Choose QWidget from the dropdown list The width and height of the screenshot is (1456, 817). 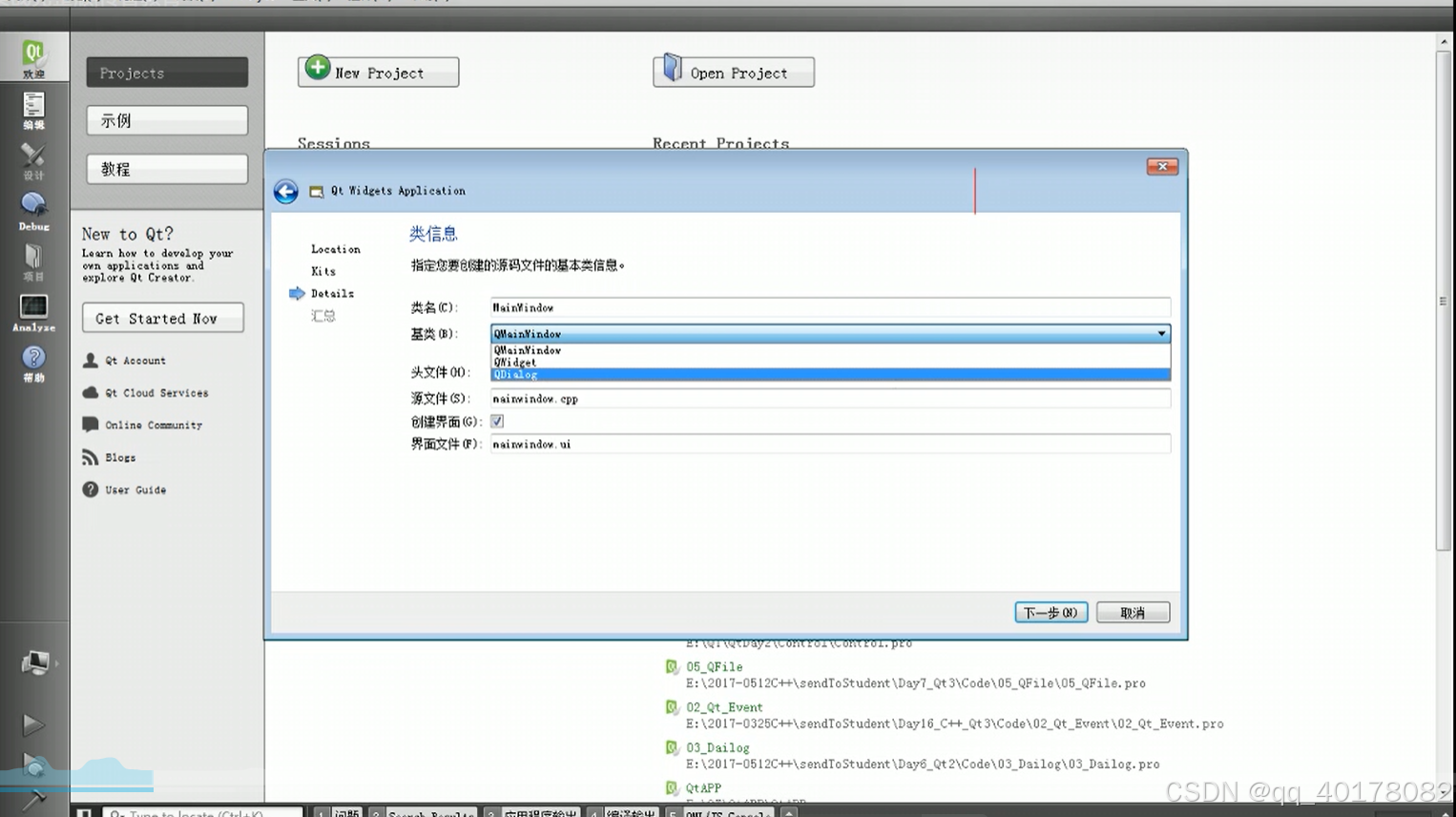click(x=830, y=363)
